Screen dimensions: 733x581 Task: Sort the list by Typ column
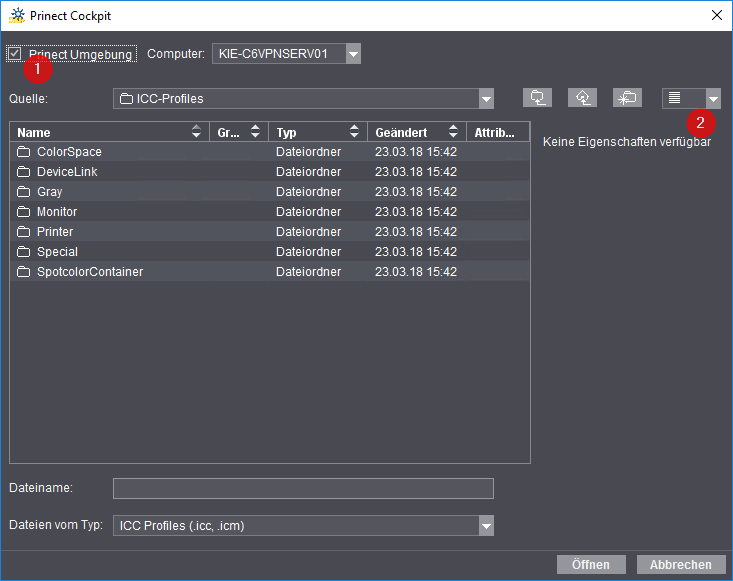point(310,132)
